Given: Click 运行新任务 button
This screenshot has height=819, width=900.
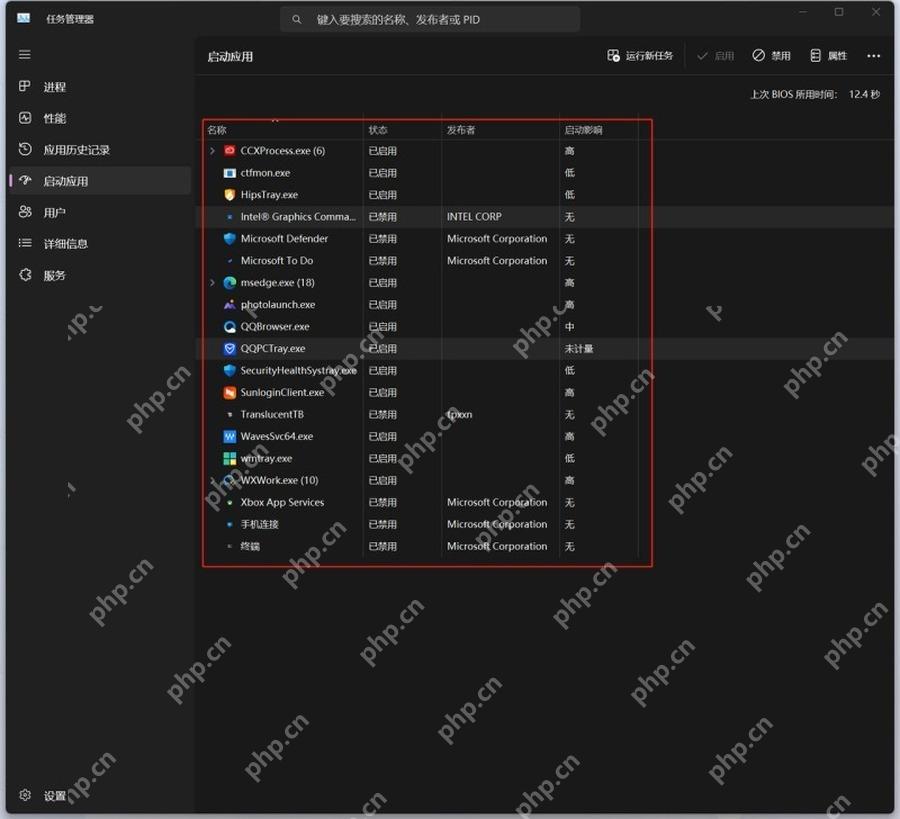Looking at the screenshot, I should pyautogui.click(x=640, y=56).
